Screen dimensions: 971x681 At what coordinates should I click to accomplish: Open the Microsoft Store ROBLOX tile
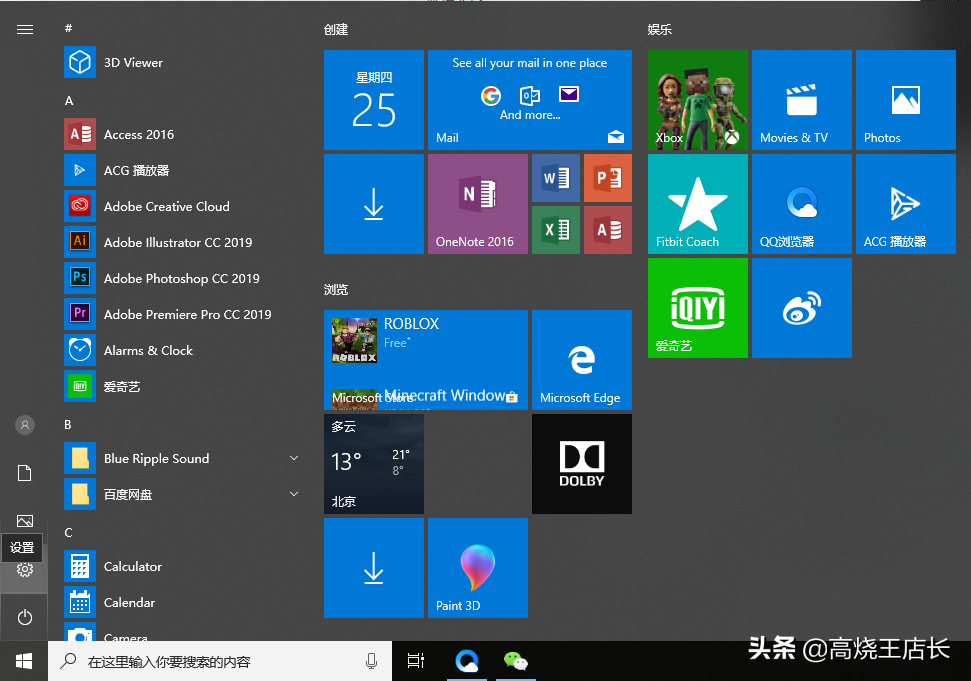426,360
